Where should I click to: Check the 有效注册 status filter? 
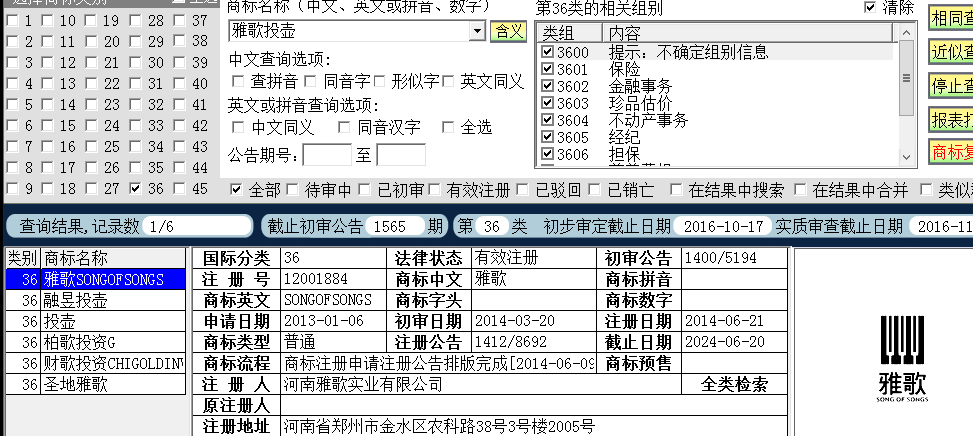pyautogui.click(x=434, y=190)
